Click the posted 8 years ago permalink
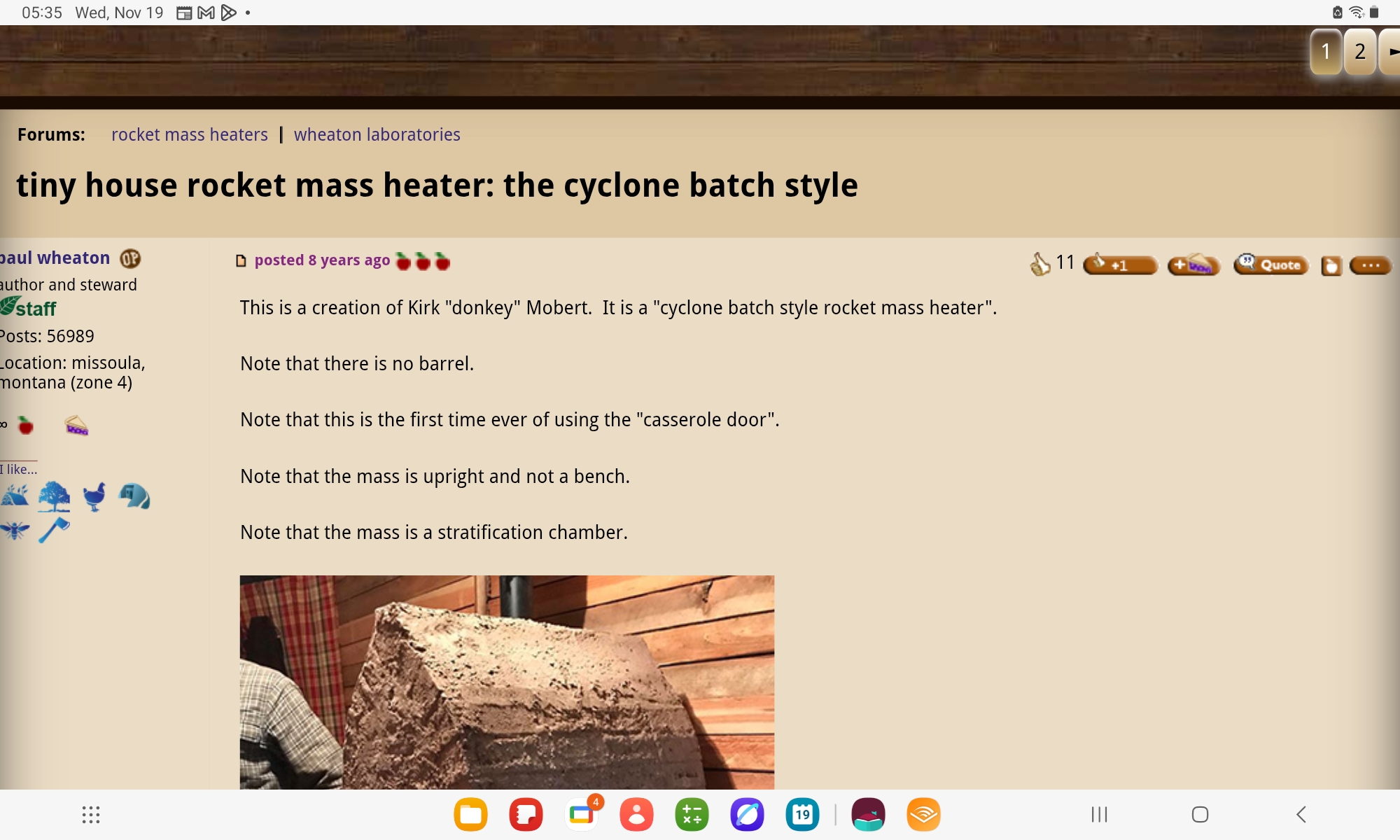This screenshot has height=840, width=1400. pos(322,260)
